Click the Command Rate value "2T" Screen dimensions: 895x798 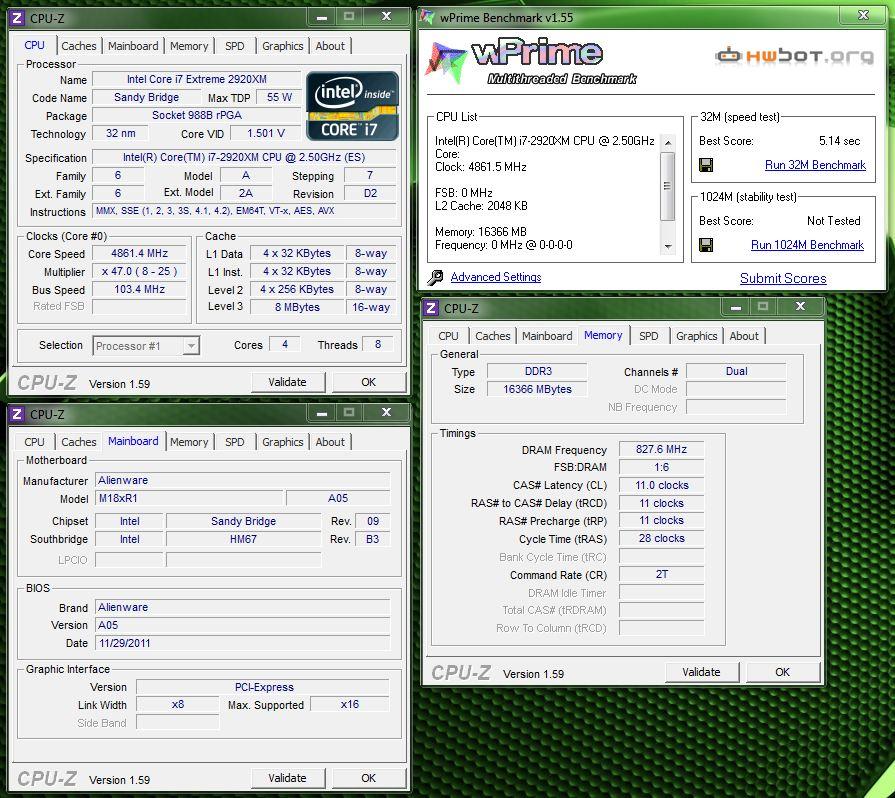662,574
